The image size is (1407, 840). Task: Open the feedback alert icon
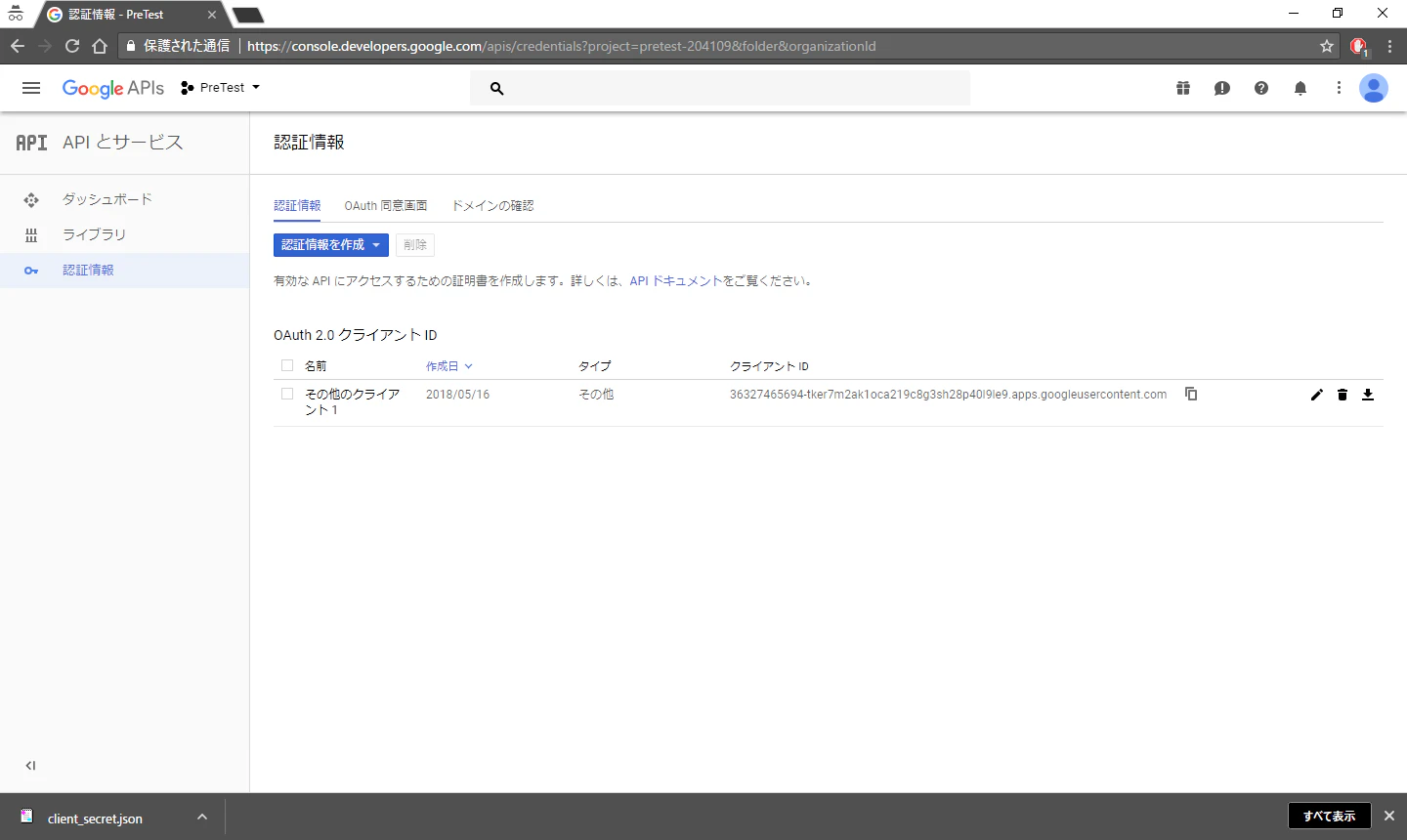[1222, 88]
